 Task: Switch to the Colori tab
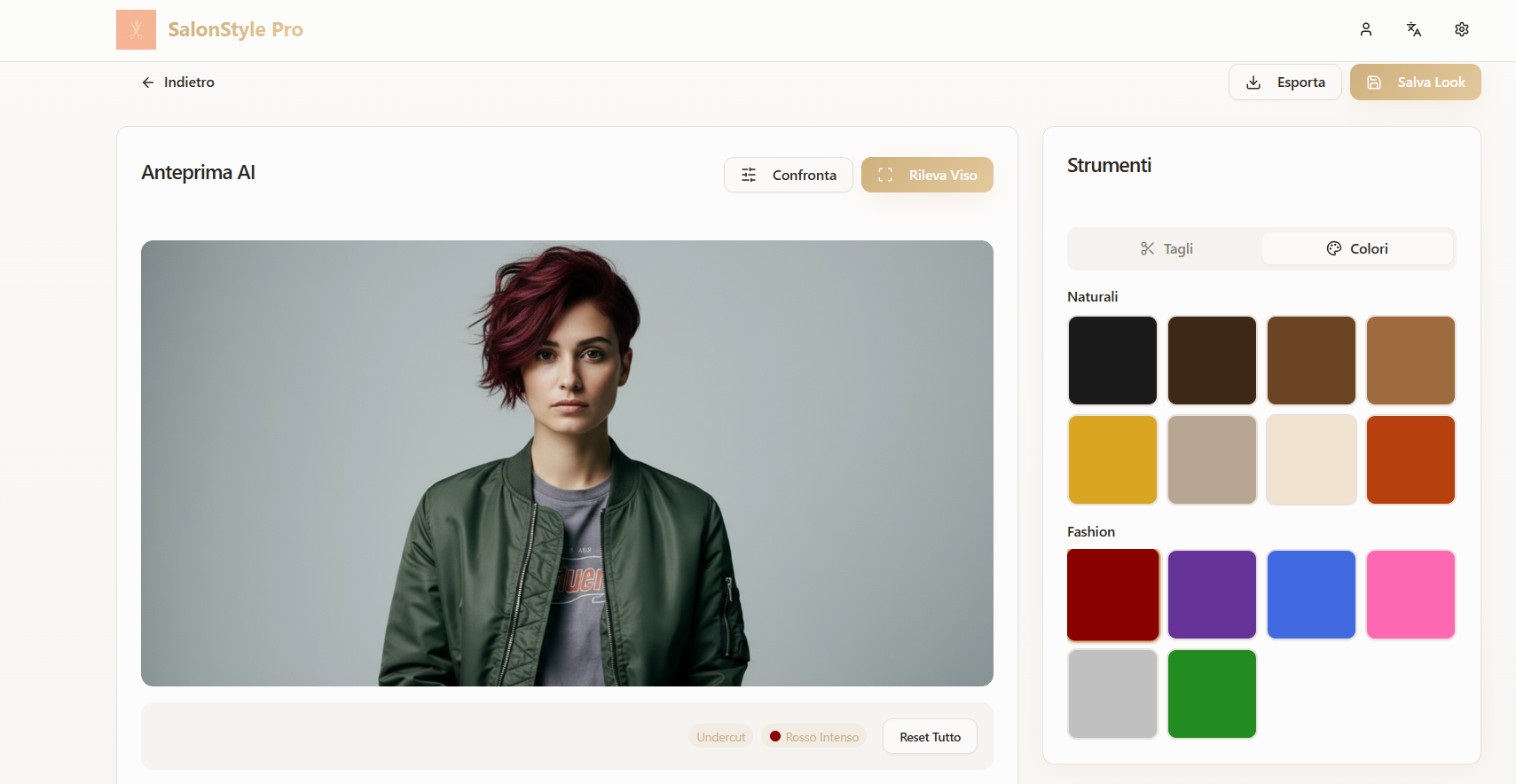1356,249
